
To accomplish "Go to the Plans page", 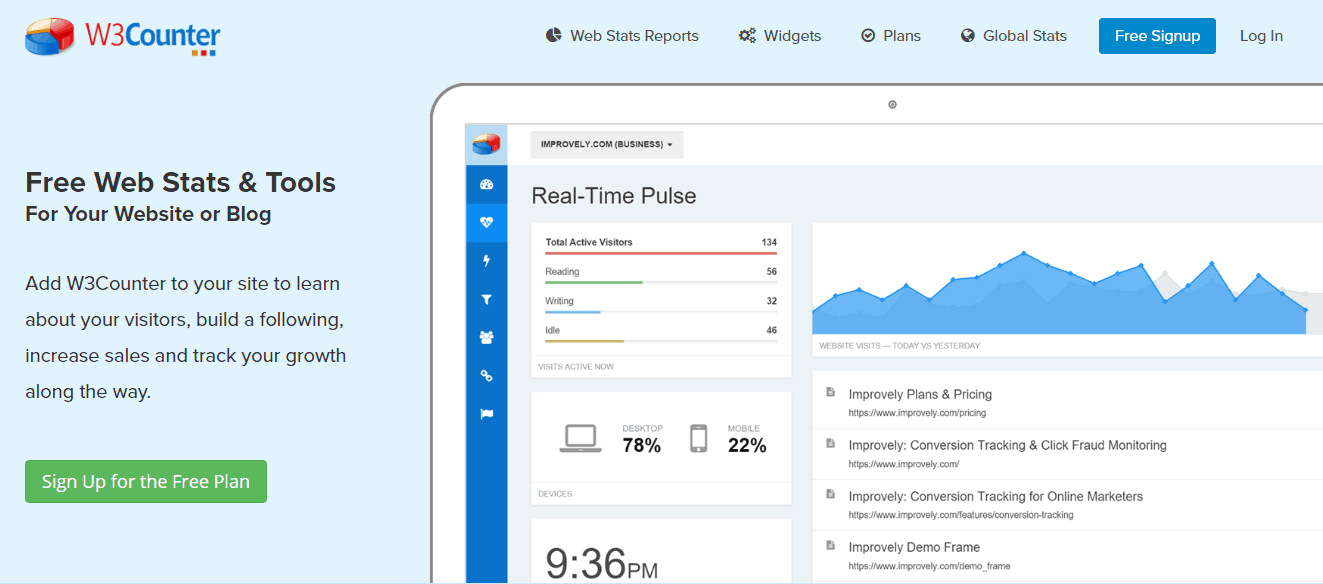I will pyautogui.click(x=890, y=36).
